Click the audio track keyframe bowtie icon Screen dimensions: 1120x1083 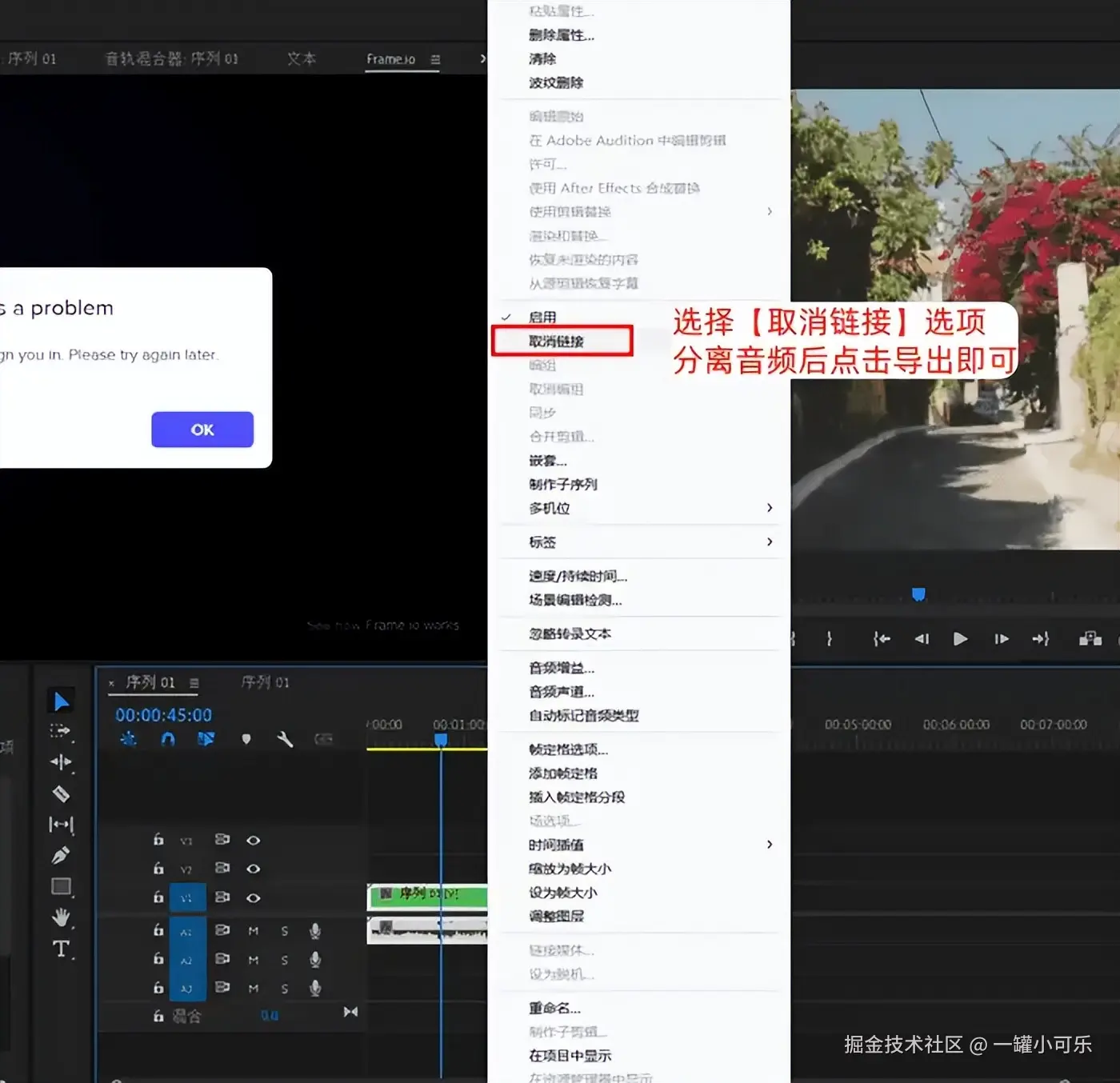[350, 1012]
